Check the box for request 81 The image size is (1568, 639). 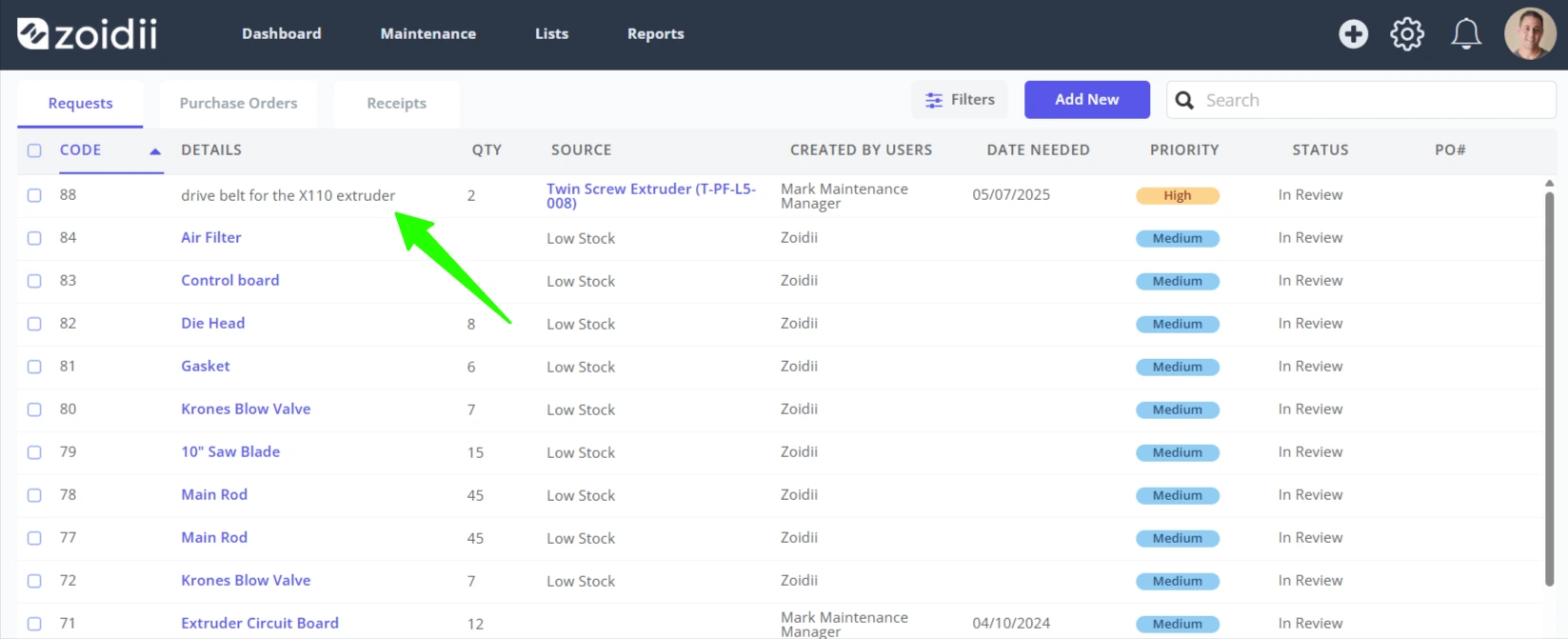[x=34, y=367]
